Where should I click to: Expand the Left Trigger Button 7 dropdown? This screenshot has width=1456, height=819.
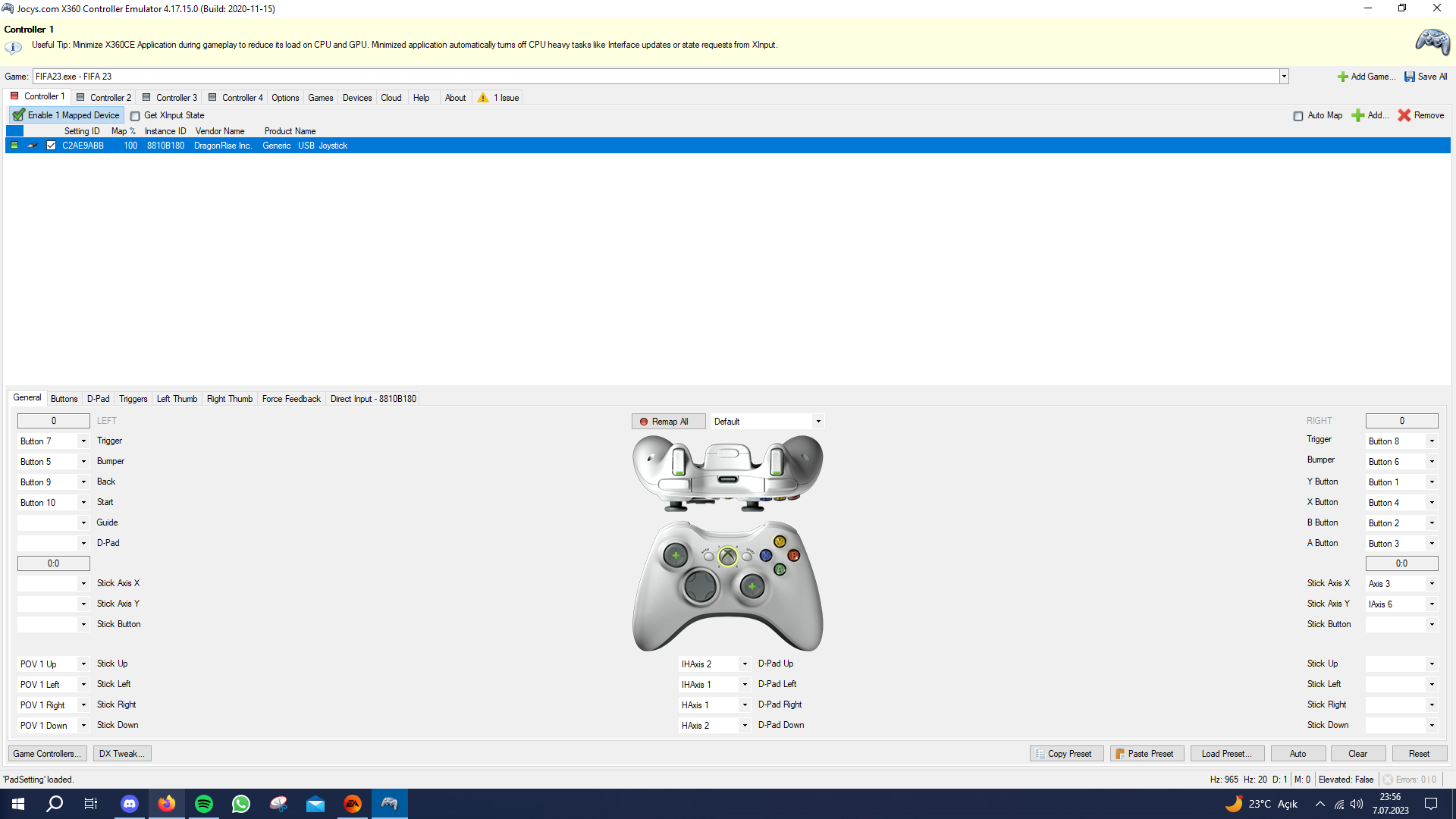click(x=83, y=441)
